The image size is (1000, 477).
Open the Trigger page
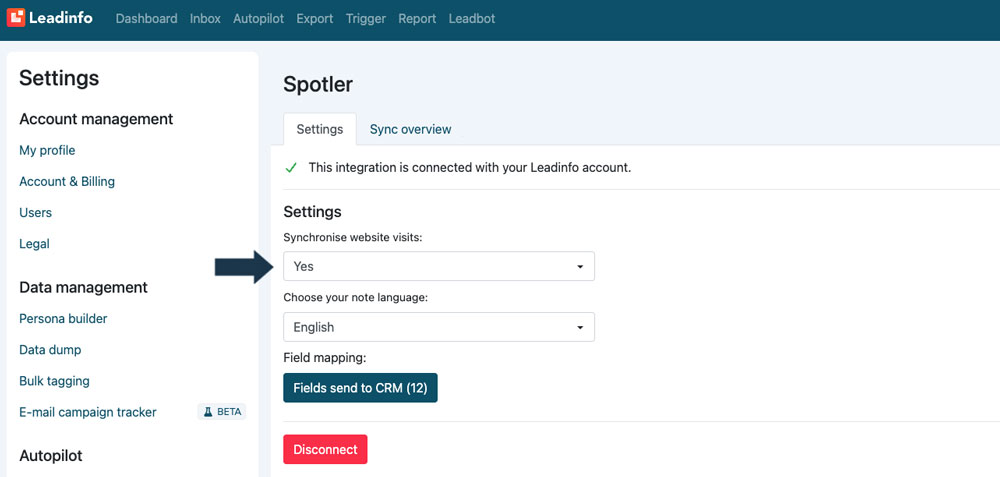pos(366,18)
